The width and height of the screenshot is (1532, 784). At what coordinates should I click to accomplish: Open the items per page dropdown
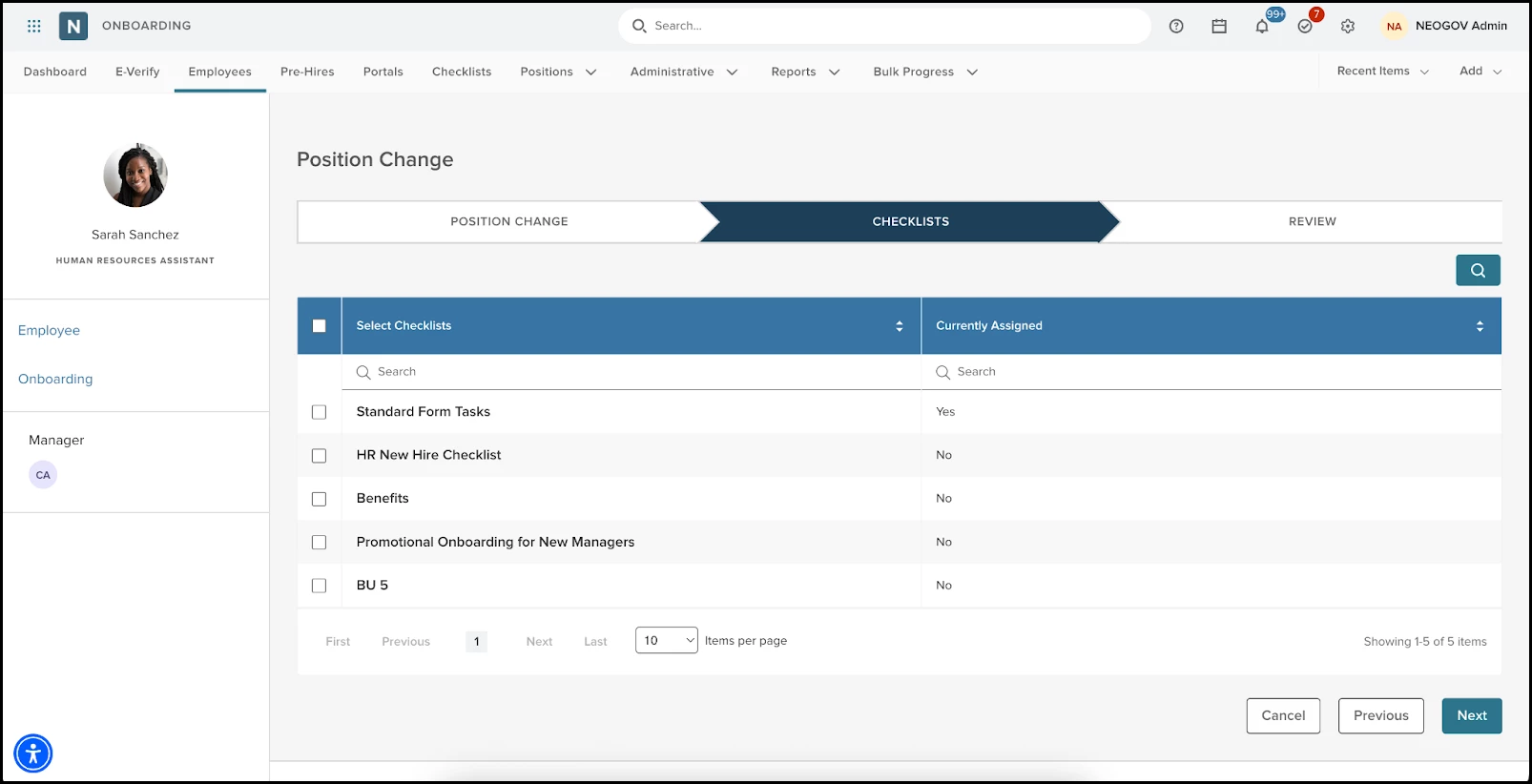(667, 641)
